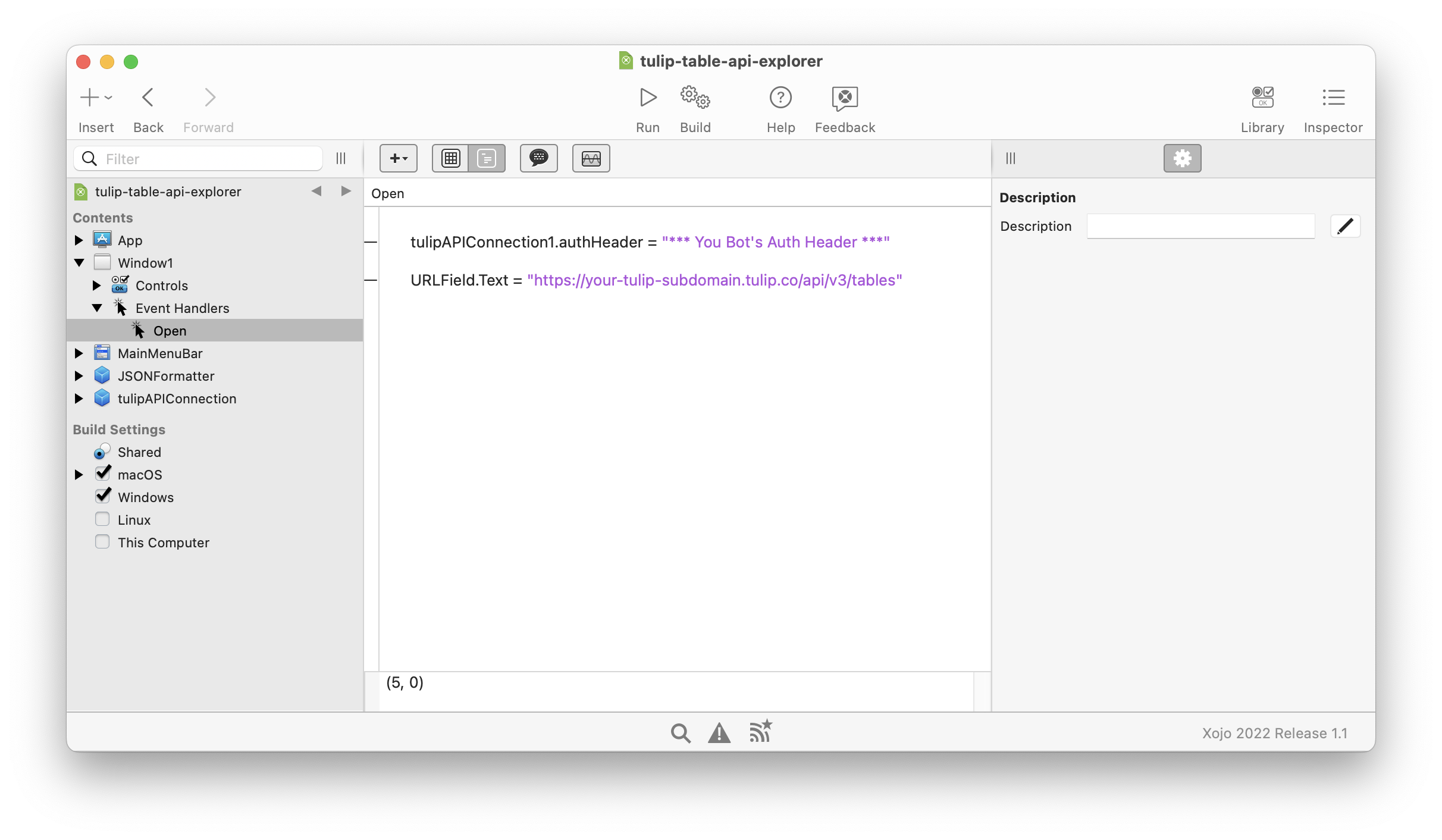The height and width of the screenshot is (840, 1442).
Task: Click the navigator panel divider handle
Action: tap(341, 158)
